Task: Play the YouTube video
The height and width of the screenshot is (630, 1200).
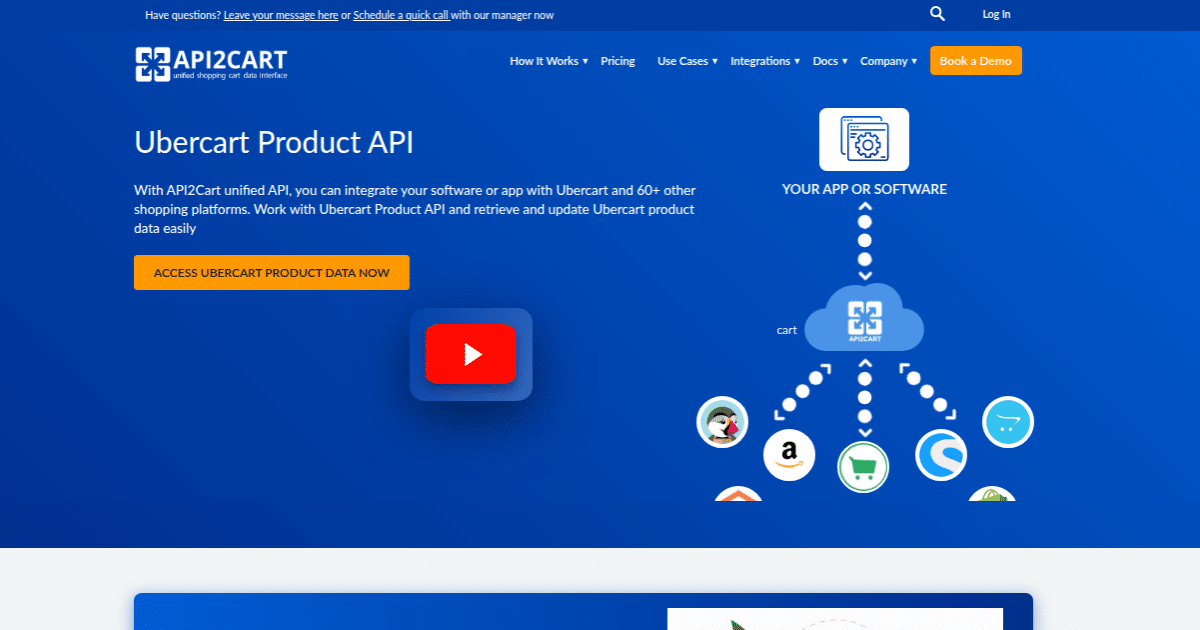Action: (x=470, y=354)
